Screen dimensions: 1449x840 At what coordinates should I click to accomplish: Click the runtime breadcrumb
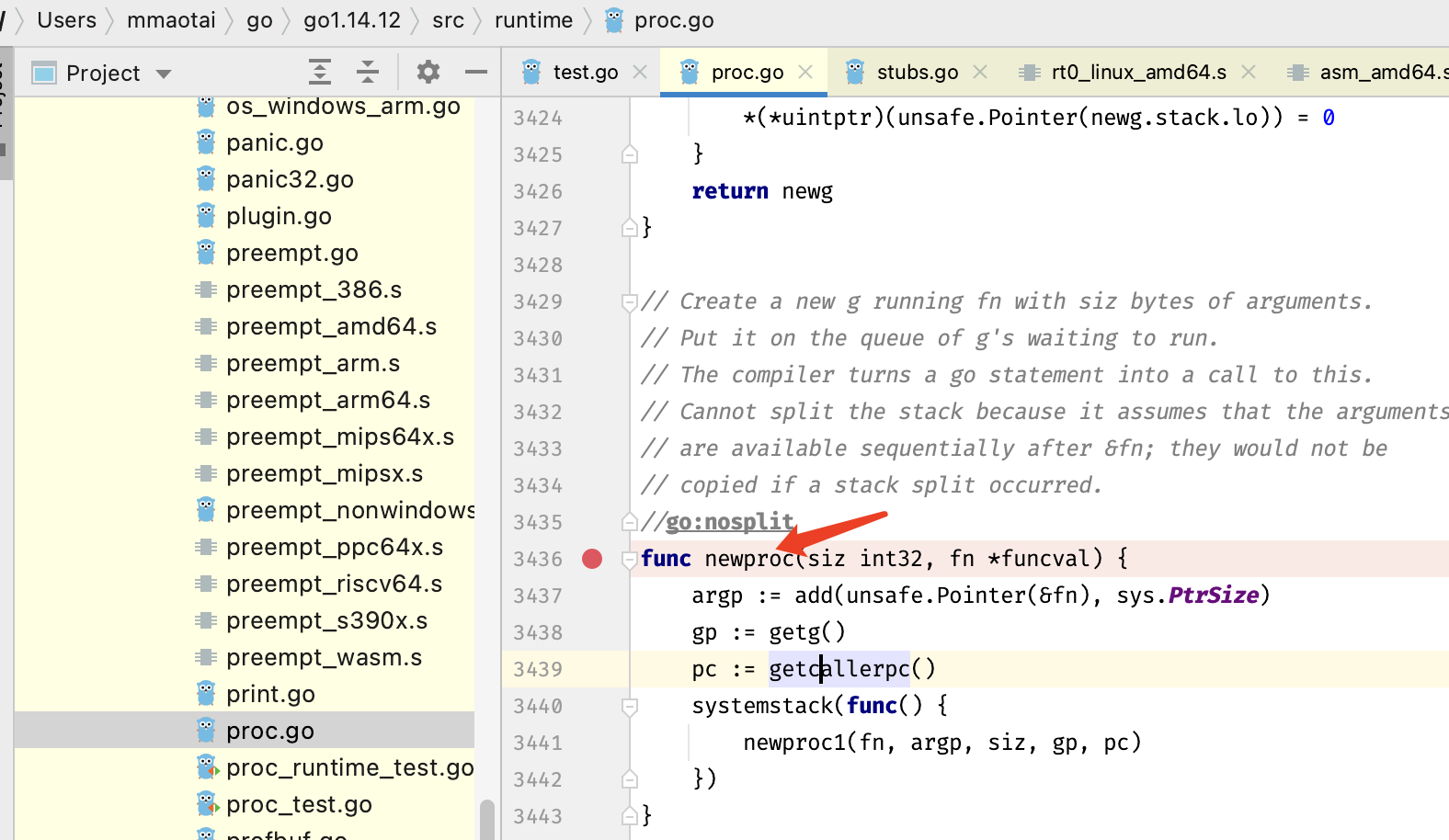click(x=533, y=20)
